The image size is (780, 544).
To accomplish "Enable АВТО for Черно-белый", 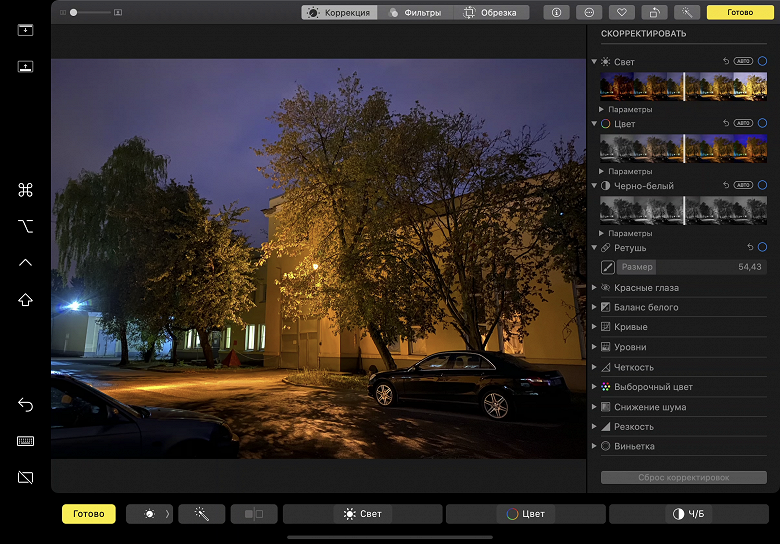I will pyautogui.click(x=743, y=185).
